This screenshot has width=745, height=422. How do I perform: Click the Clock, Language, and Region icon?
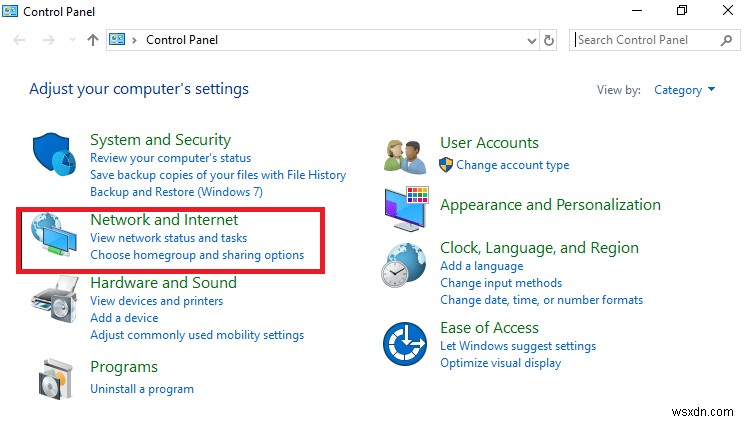click(405, 268)
